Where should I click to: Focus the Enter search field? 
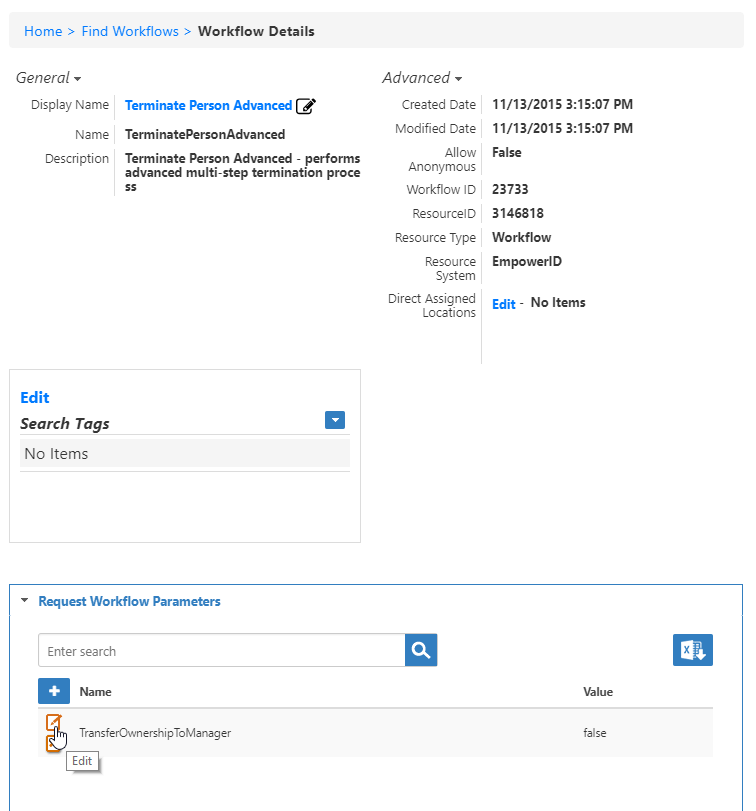point(221,651)
